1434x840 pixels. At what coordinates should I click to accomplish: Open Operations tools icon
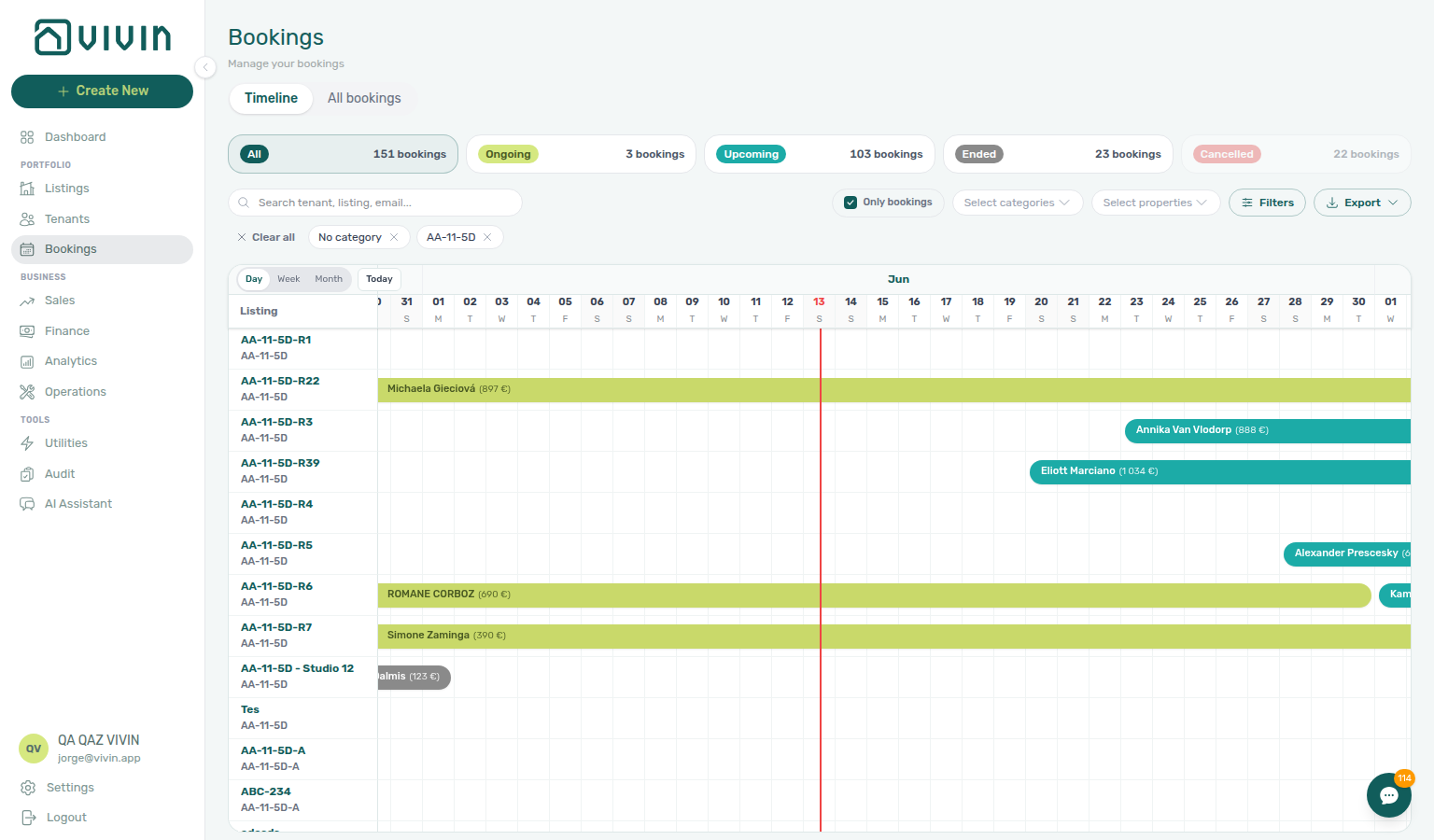(x=27, y=392)
